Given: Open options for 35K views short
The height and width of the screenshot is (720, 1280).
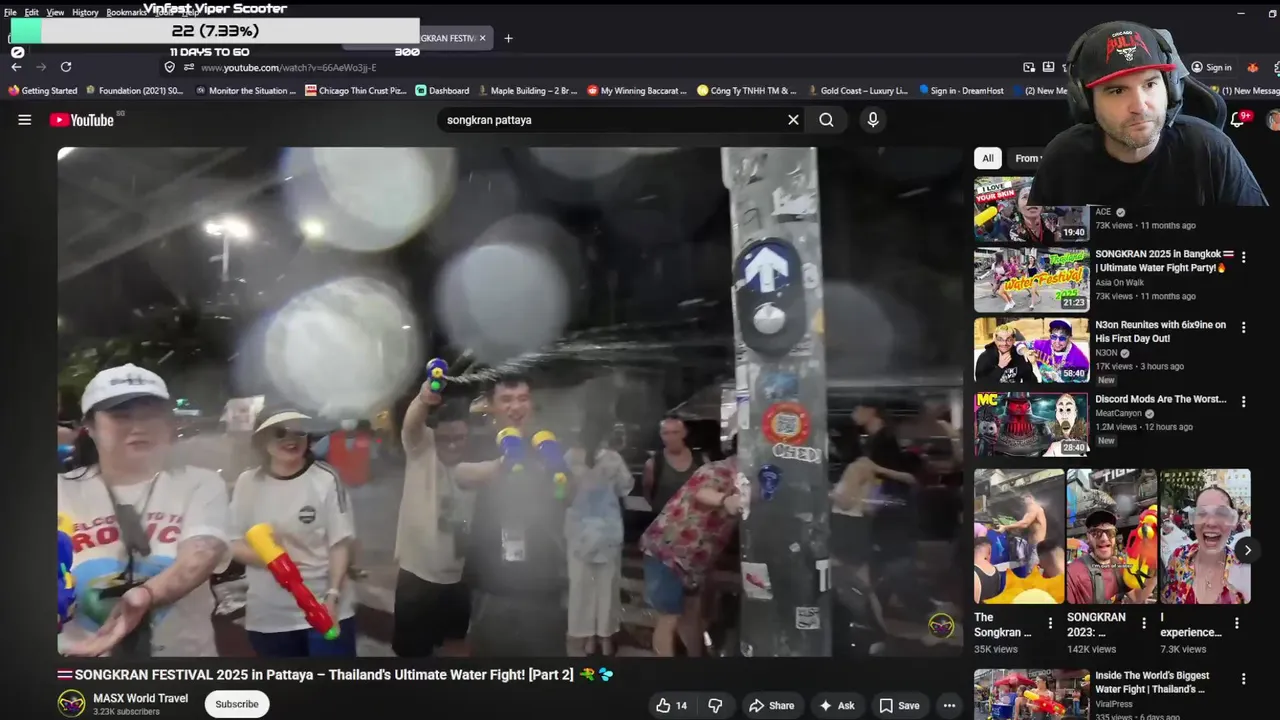Looking at the screenshot, I should 1050,623.
